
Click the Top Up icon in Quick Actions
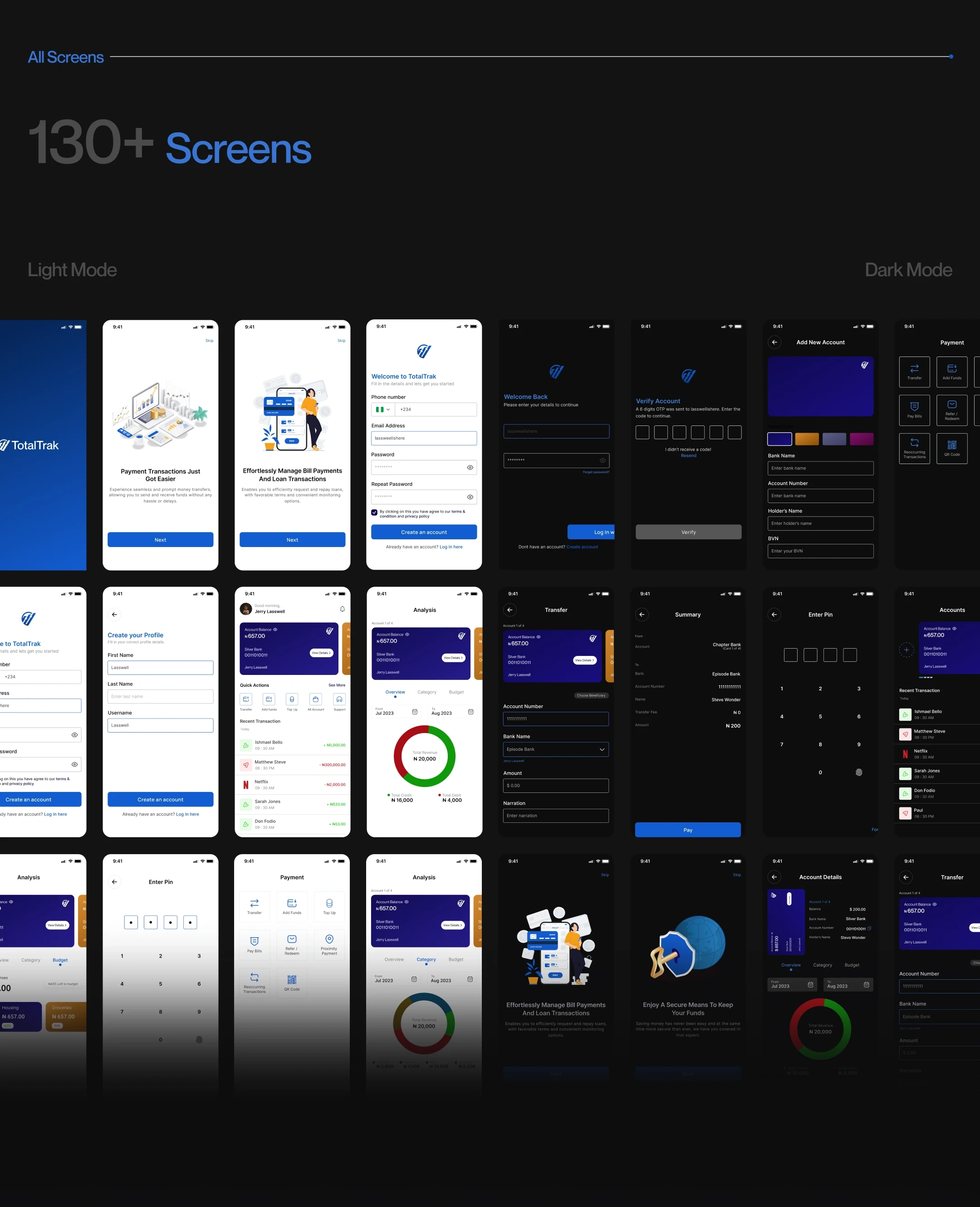(x=292, y=699)
